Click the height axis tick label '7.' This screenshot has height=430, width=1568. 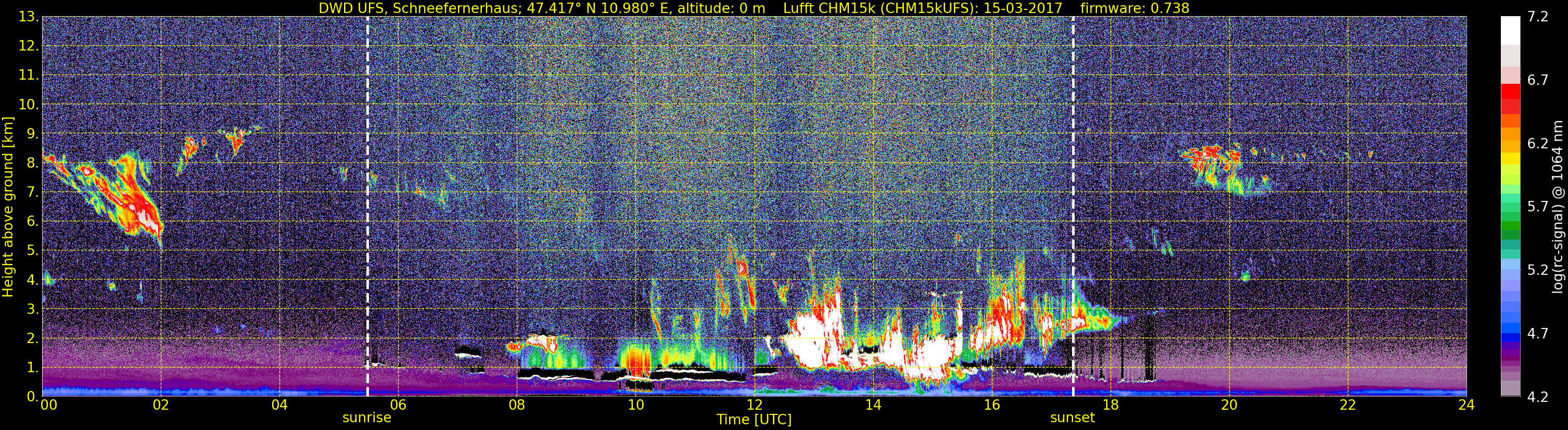[33, 193]
